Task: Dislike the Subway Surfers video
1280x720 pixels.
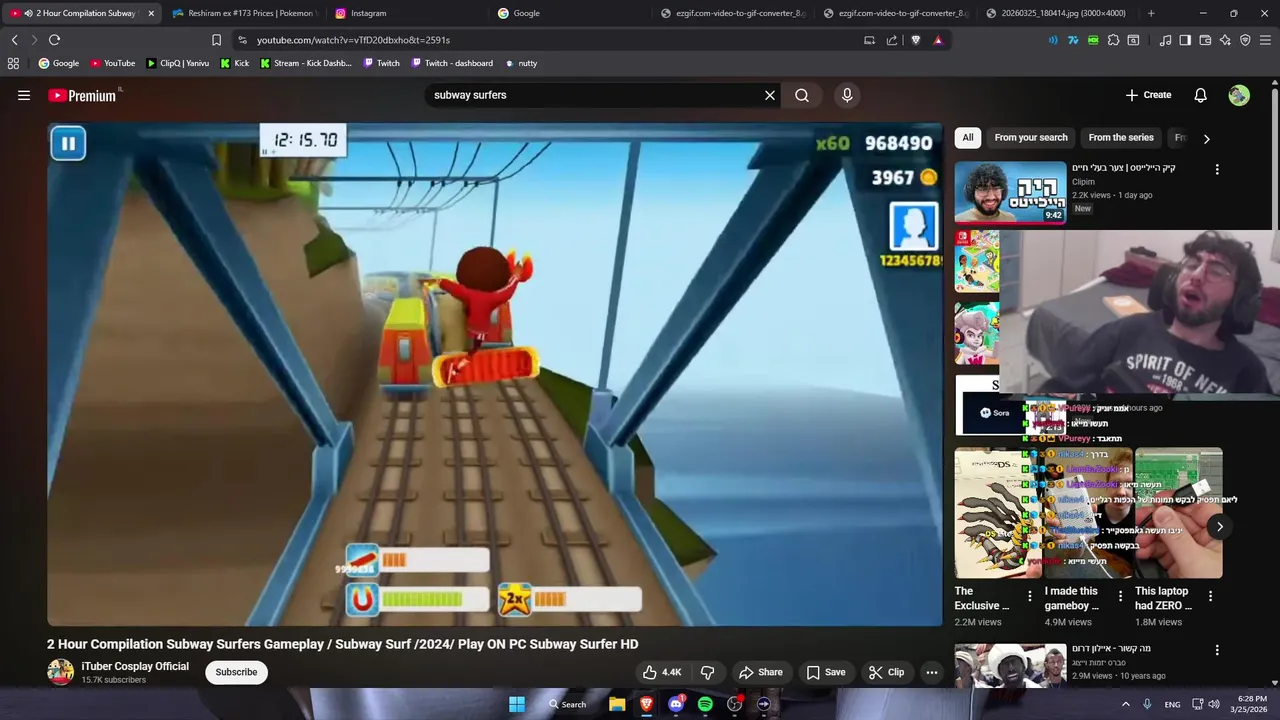Action: 707,672
